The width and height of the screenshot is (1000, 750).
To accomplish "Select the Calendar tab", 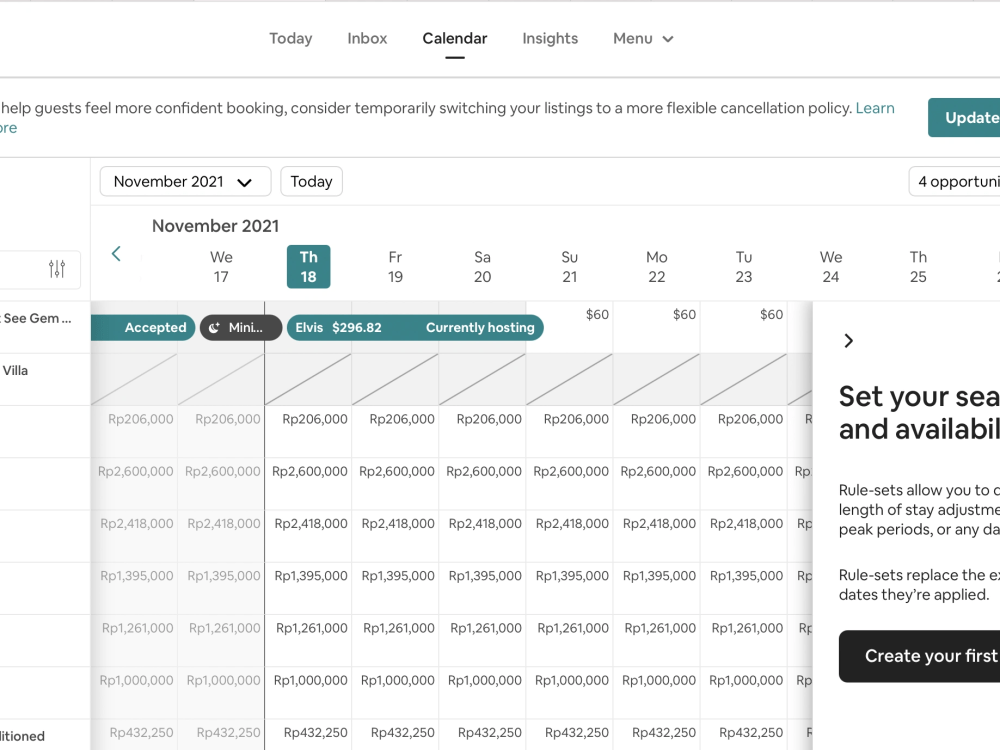I will [455, 38].
